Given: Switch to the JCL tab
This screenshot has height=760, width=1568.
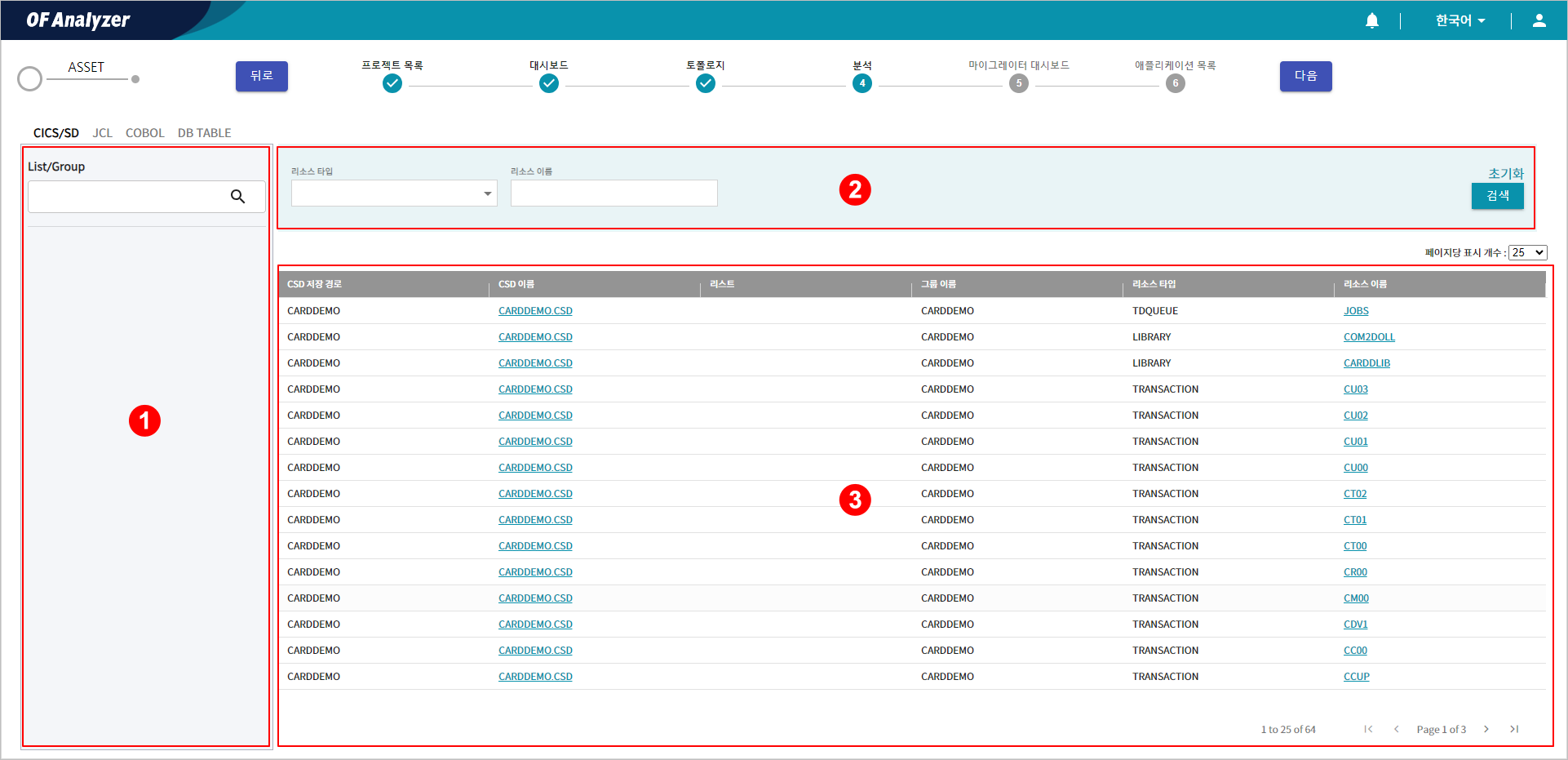Looking at the screenshot, I should 102,133.
